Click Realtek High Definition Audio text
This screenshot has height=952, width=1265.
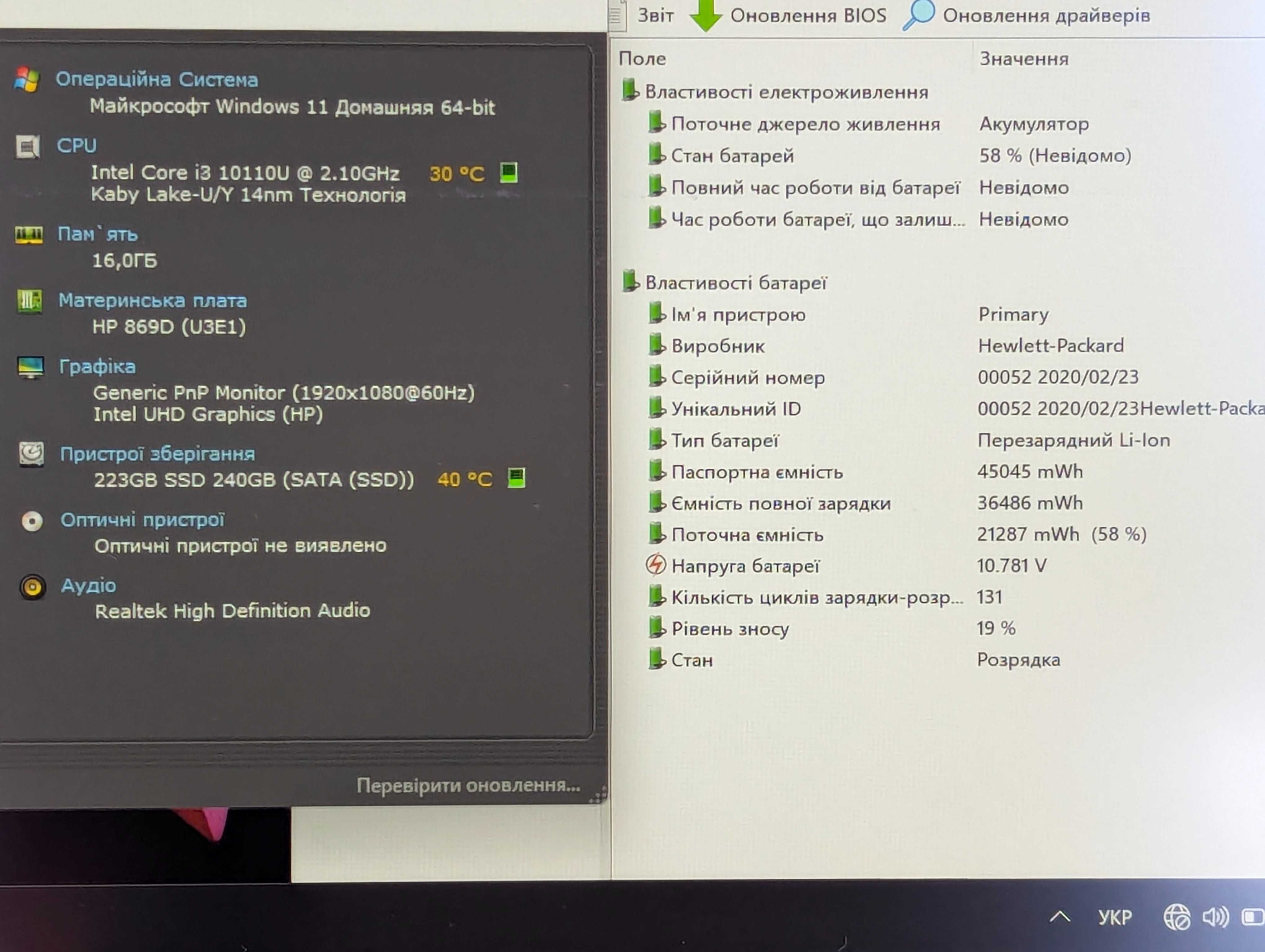click(x=232, y=611)
